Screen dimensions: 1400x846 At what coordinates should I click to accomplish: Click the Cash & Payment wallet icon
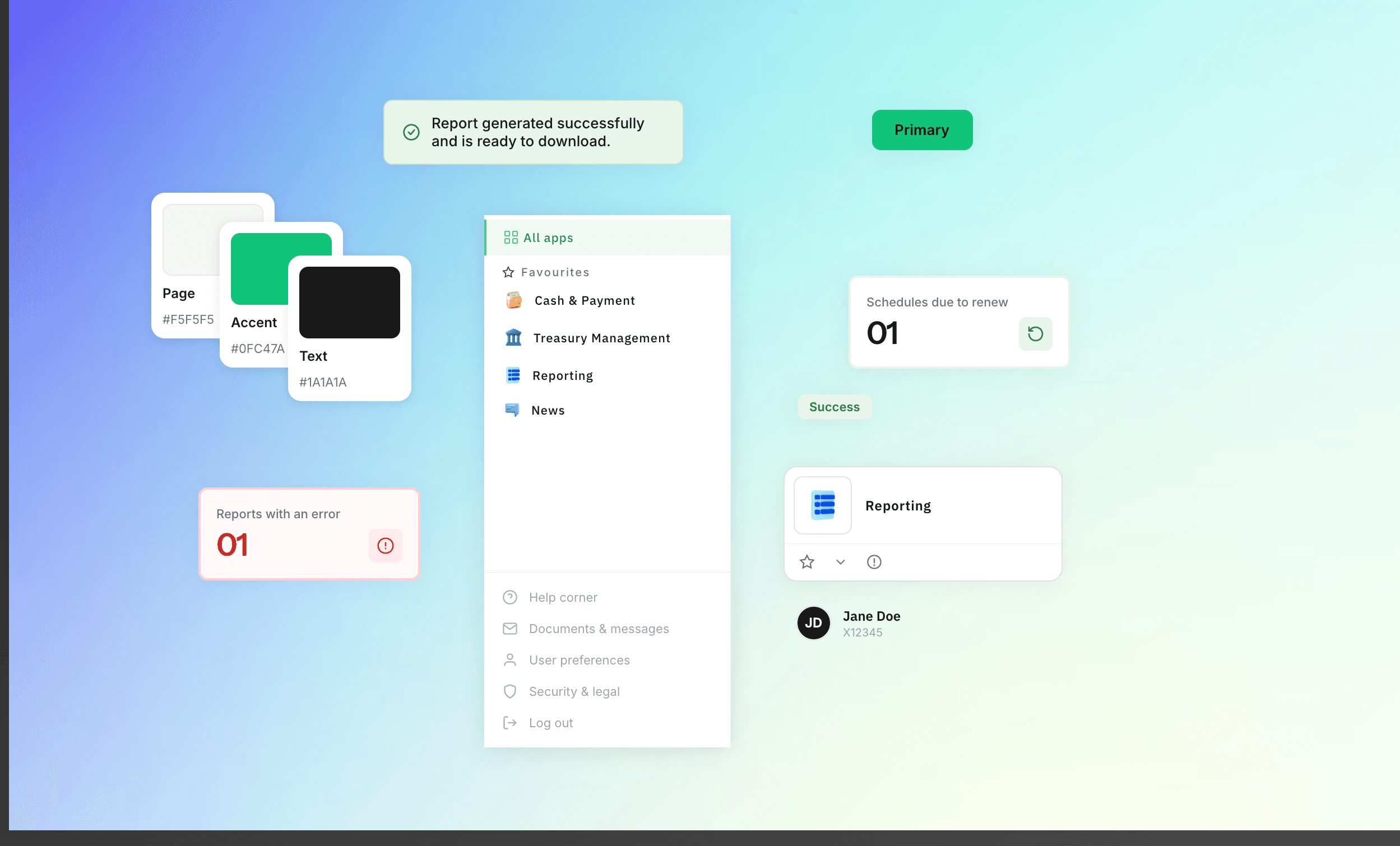(x=513, y=300)
